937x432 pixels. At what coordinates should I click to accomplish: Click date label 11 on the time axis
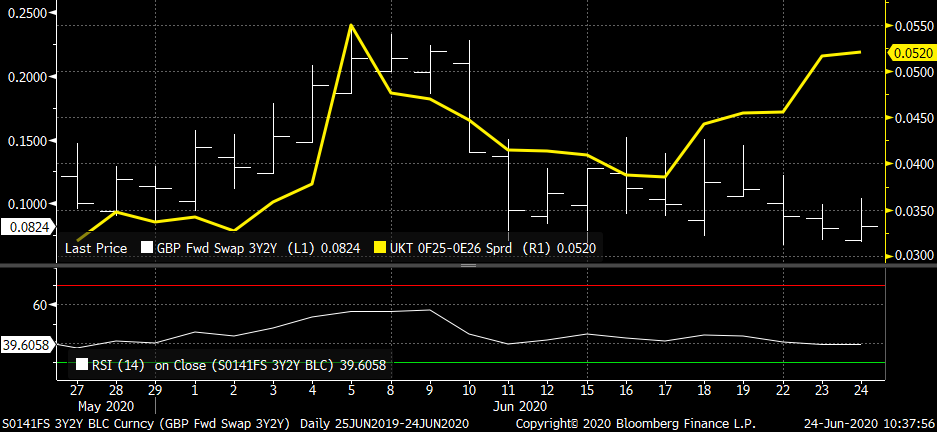tap(508, 390)
